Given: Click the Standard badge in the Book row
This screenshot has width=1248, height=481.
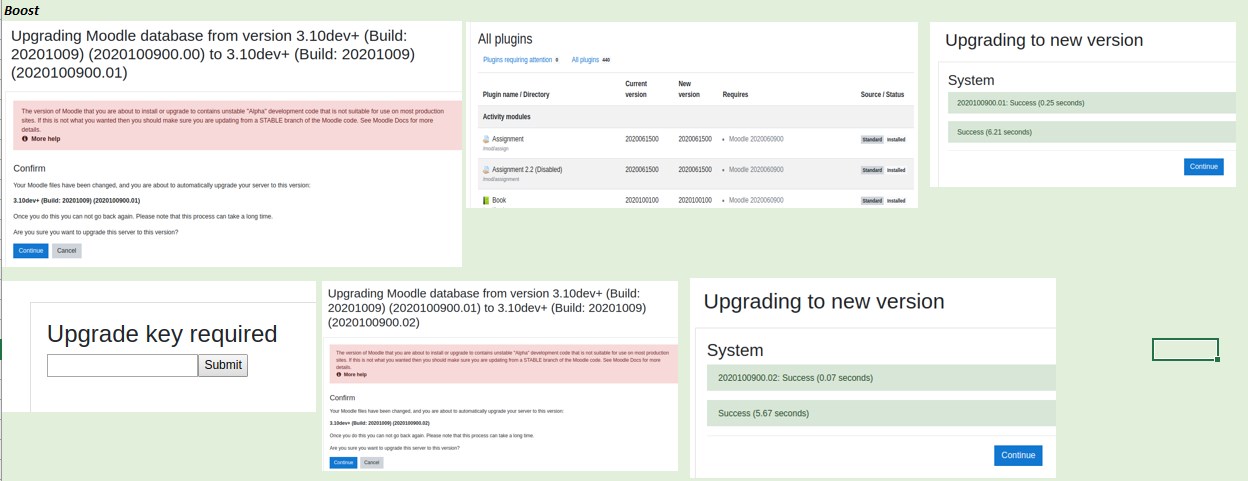Looking at the screenshot, I should click(872, 201).
